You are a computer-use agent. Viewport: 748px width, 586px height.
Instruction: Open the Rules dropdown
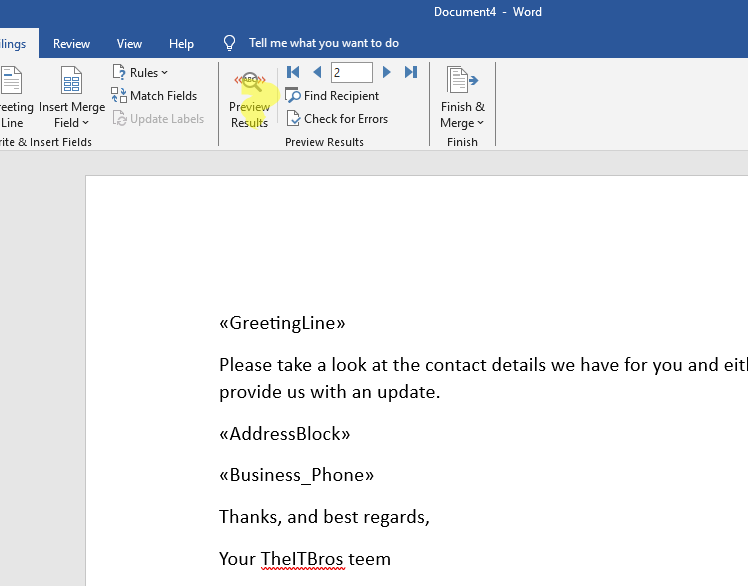pyautogui.click(x=140, y=73)
